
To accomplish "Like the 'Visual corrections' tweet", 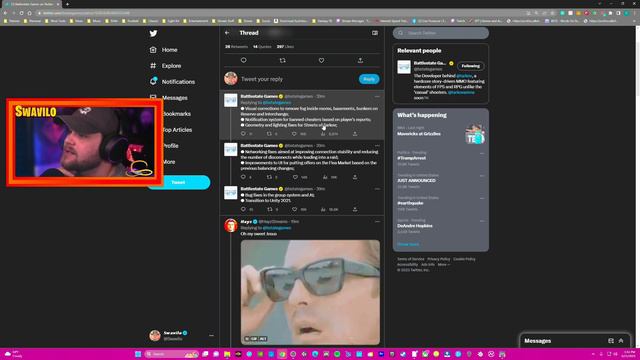I will [295, 133].
